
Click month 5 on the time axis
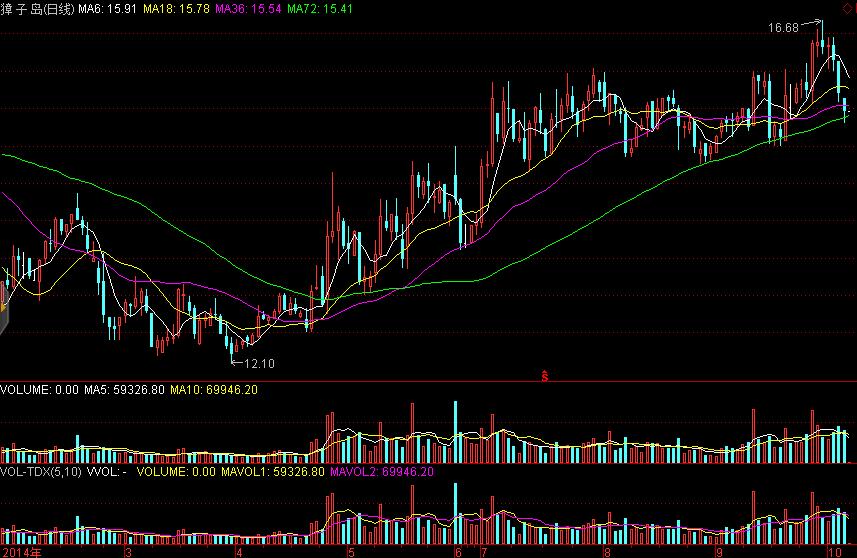coord(351,551)
